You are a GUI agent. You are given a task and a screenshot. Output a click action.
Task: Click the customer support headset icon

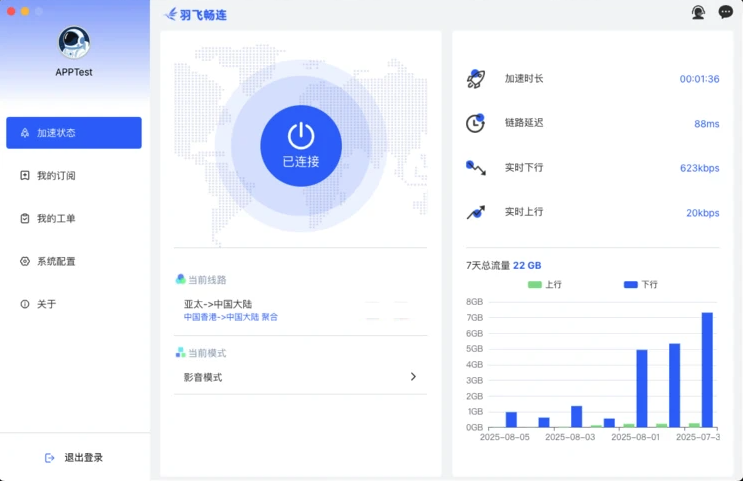[x=698, y=13]
